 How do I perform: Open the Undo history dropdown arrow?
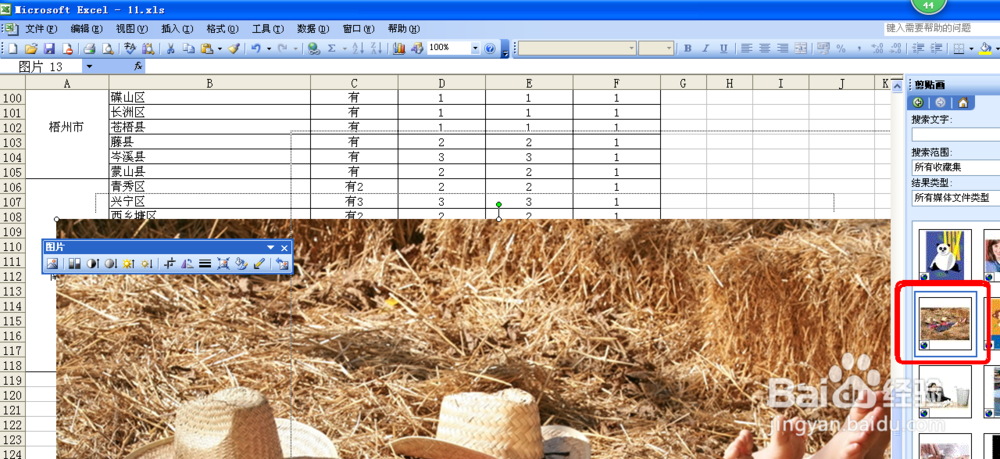(268, 48)
